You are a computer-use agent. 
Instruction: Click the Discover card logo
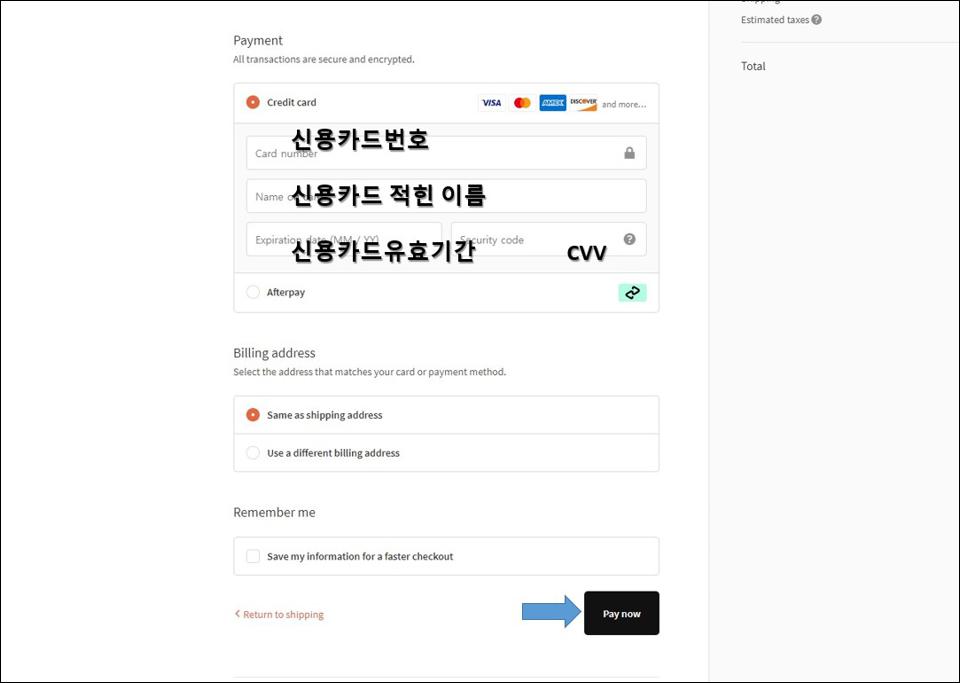pyautogui.click(x=583, y=103)
